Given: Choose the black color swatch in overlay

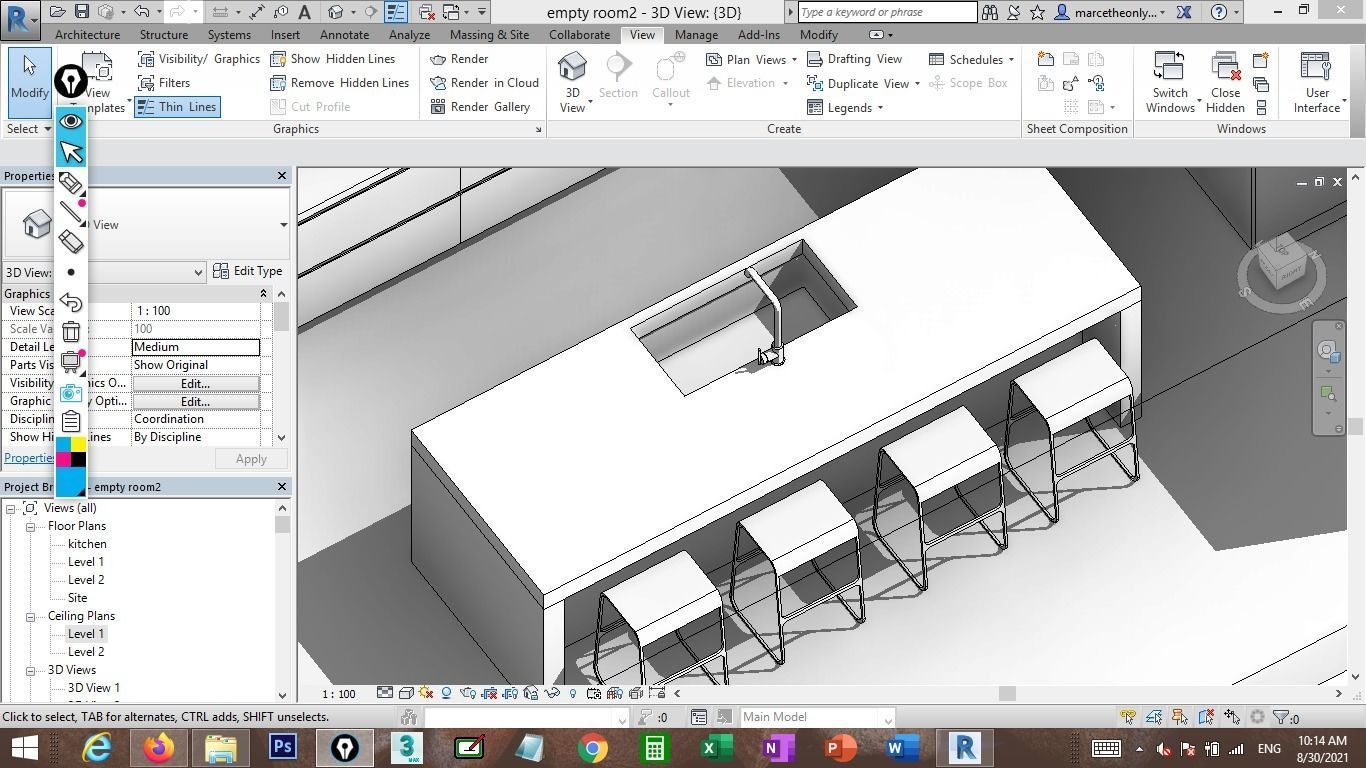Looking at the screenshot, I should click(x=78, y=459).
